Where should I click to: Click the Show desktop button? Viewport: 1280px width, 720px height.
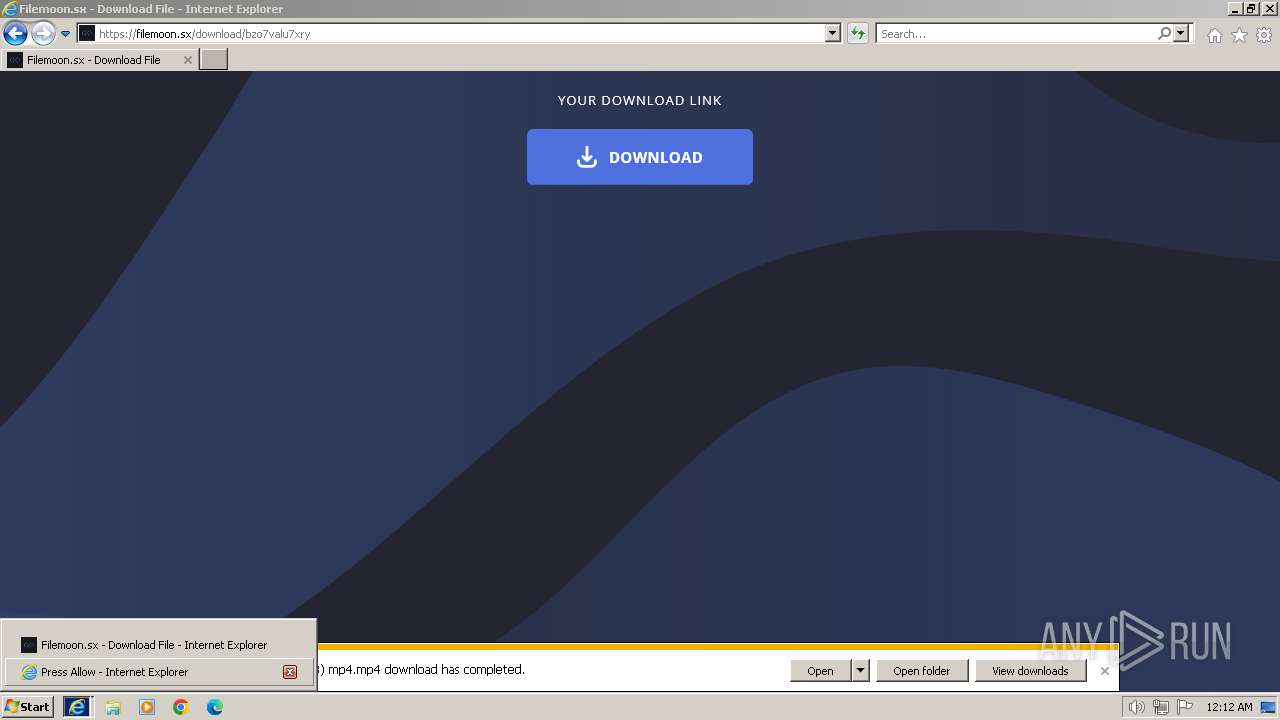click(1268, 707)
